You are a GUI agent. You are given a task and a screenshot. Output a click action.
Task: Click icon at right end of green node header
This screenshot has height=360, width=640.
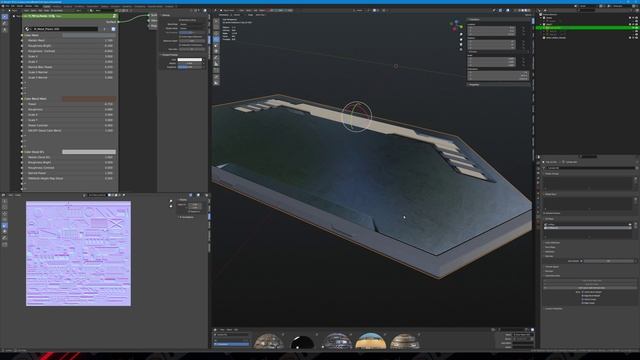pyautogui.click(x=114, y=16)
